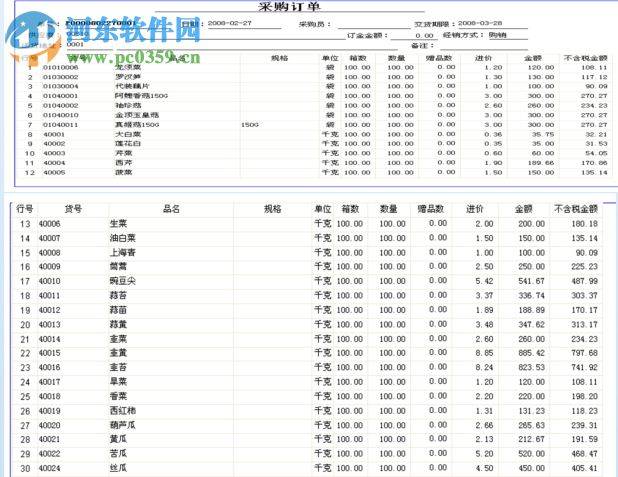Image resolution: width=618 pixels, height=477 pixels.
Task: Select the 购销 distribution method value
Action: tap(497, 35)
